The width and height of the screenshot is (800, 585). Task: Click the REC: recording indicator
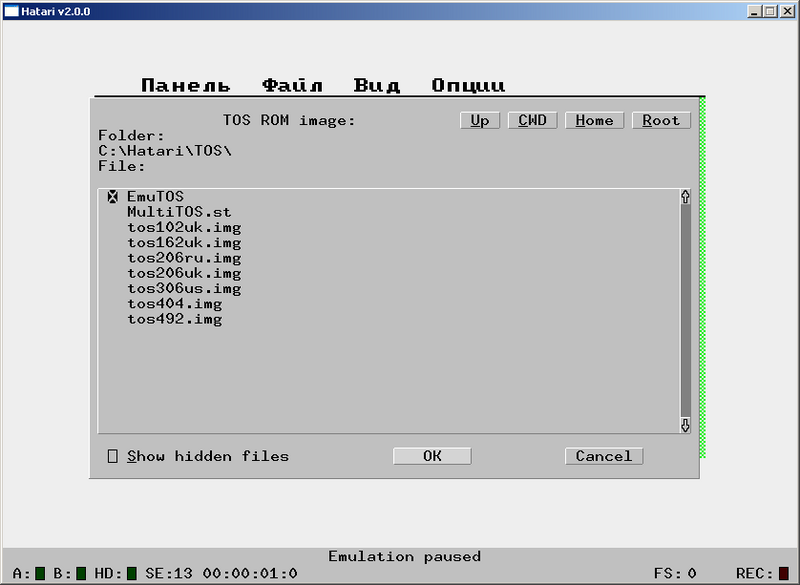[x=784, y=573]
